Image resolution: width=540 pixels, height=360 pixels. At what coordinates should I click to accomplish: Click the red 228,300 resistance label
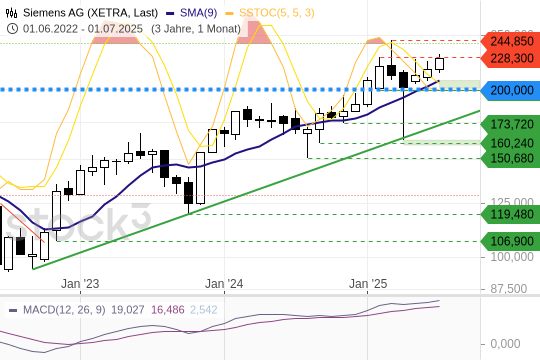point(510,58)
